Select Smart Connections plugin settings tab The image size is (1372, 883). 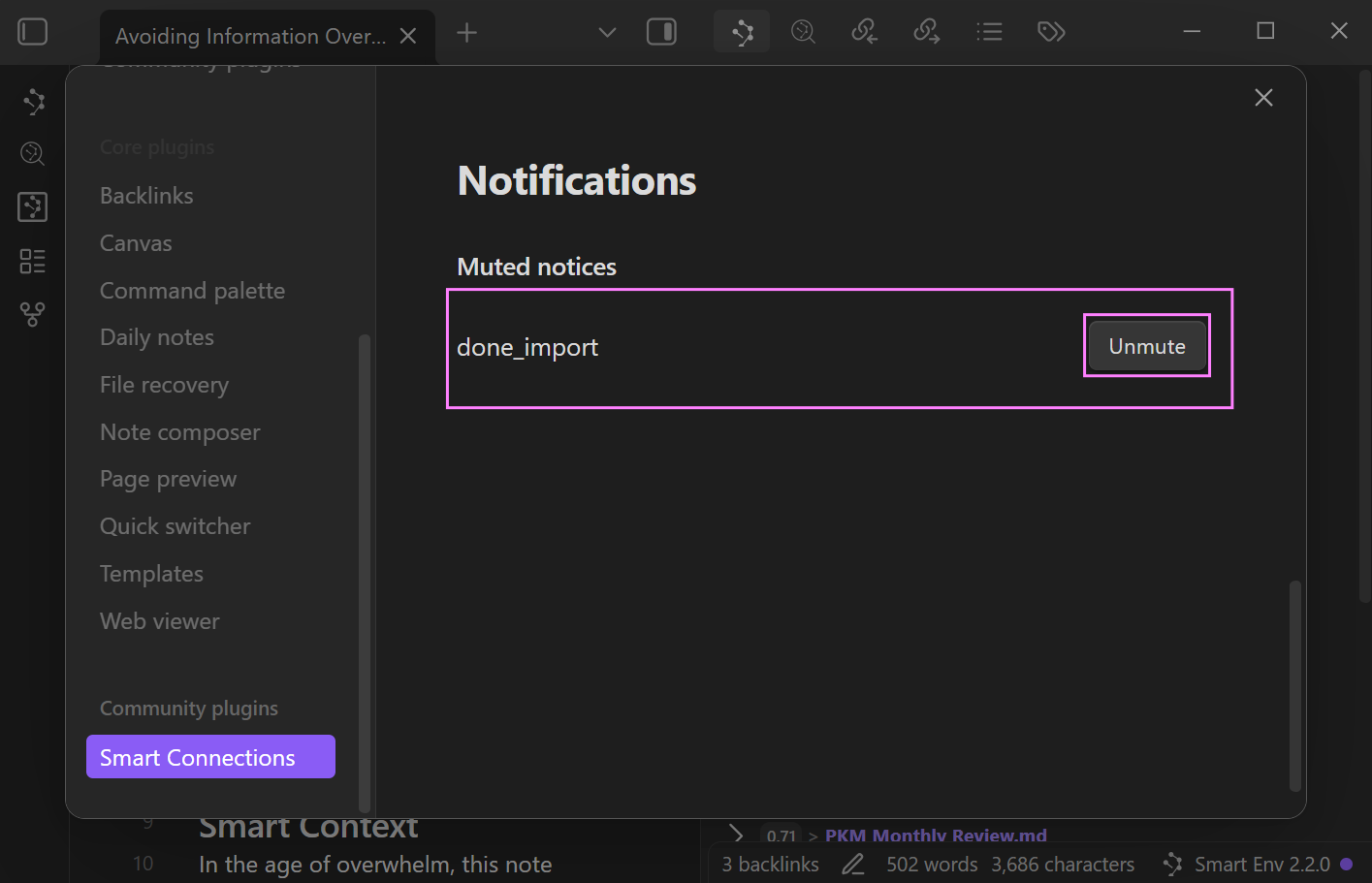click(x=210, y=757)
